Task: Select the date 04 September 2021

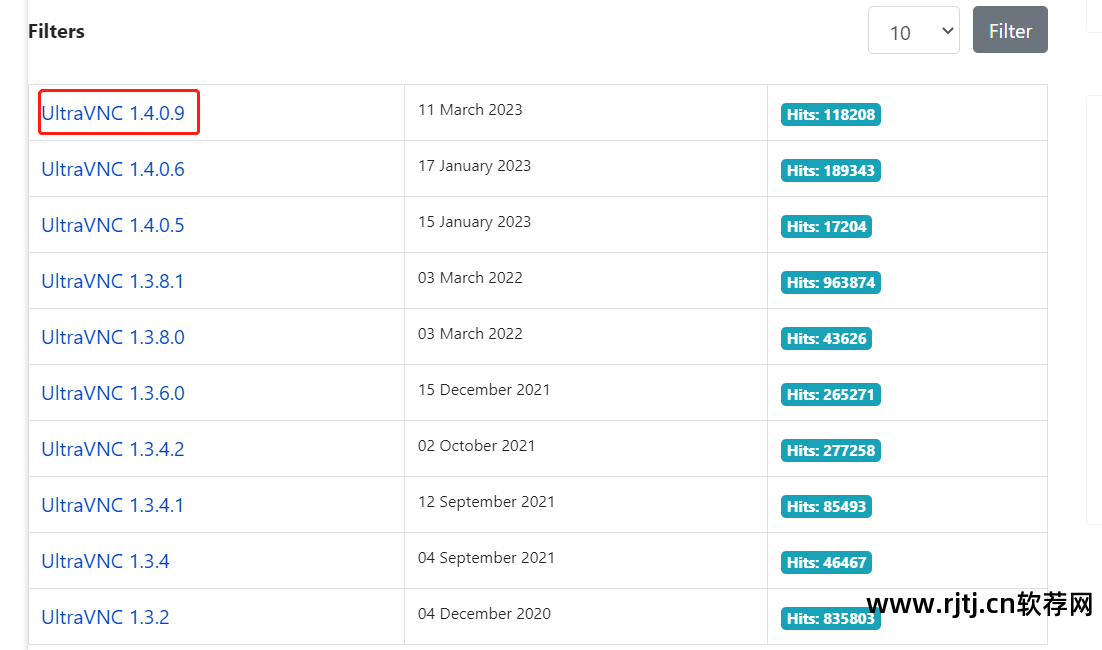Action: [486, 558]
